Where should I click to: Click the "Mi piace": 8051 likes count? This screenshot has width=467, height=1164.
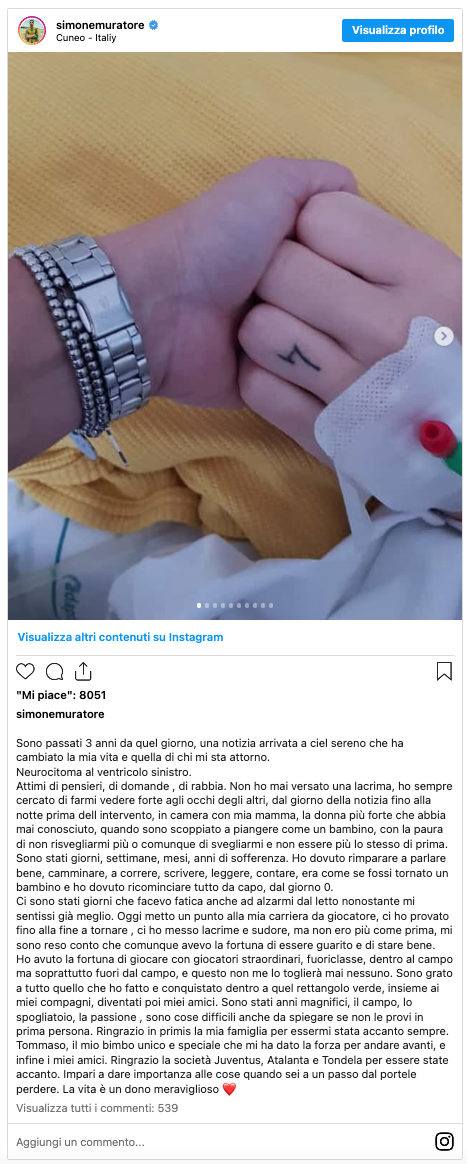(62, 696)
